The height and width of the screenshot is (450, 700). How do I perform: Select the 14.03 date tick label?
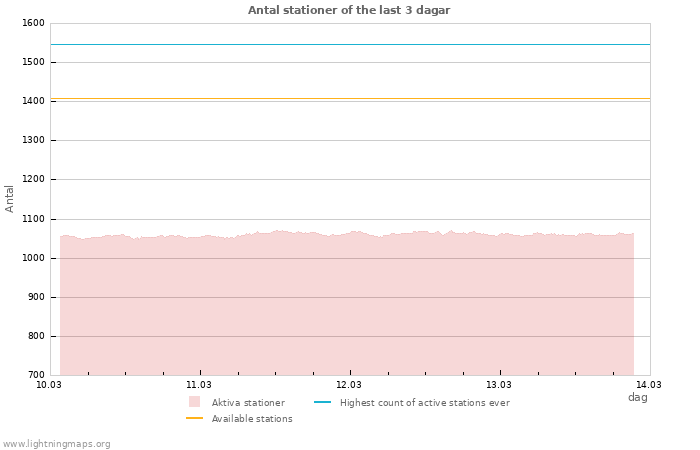point(649,384)
